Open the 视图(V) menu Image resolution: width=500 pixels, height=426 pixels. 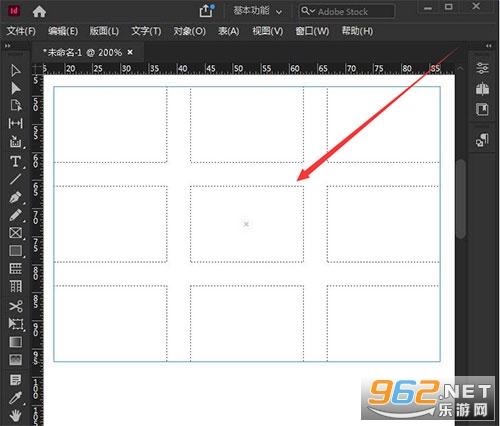267,31
